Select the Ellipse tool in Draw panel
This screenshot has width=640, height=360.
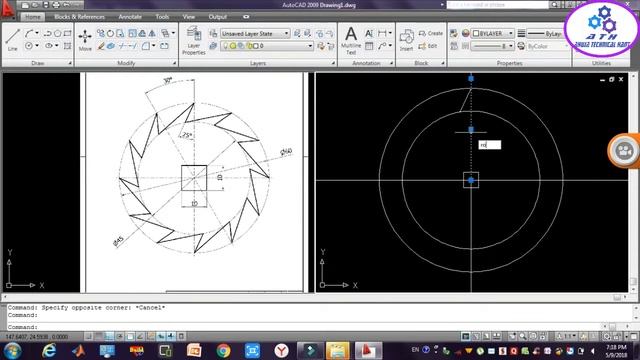coord(49,46)
